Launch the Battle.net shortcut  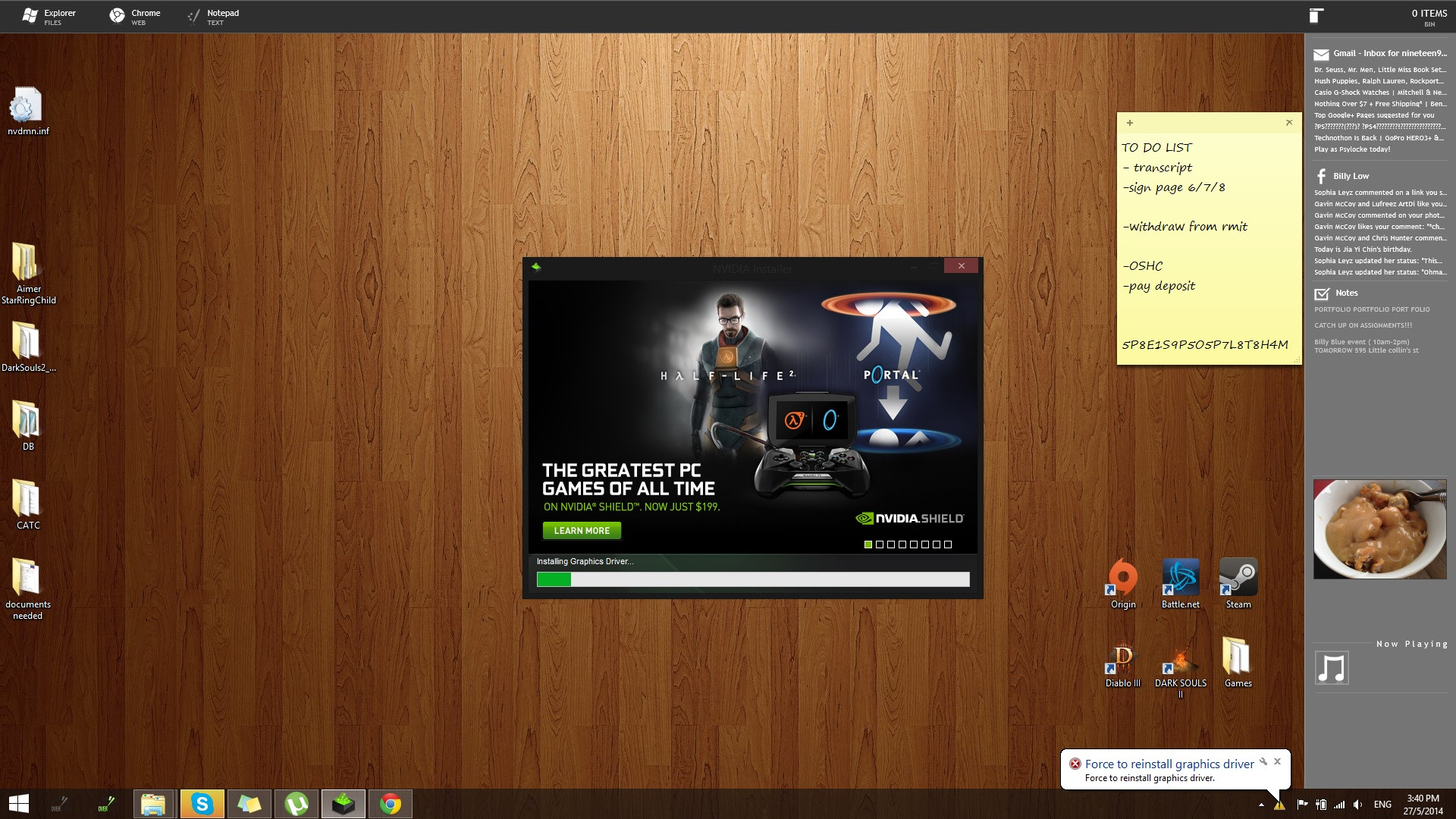1181,584
